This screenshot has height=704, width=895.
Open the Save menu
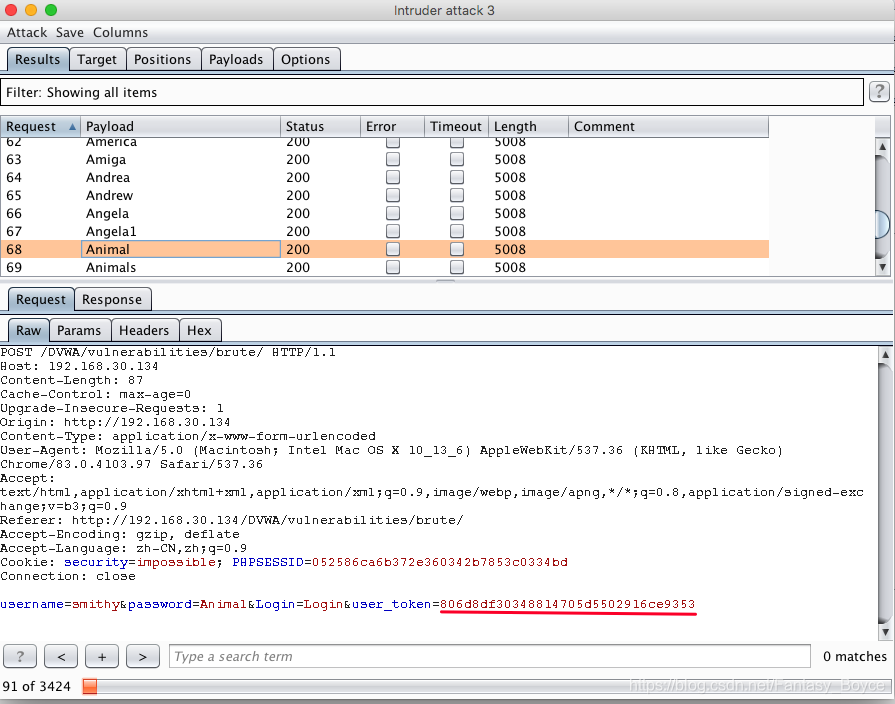tap(70, 33)
